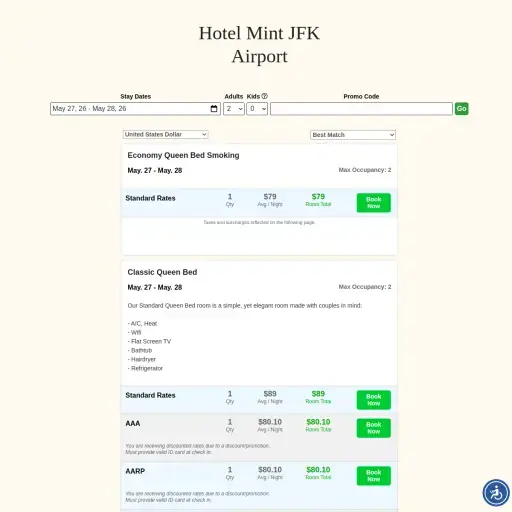Click the $79 Room Total price
512x512 pixels.
point(318,197)
